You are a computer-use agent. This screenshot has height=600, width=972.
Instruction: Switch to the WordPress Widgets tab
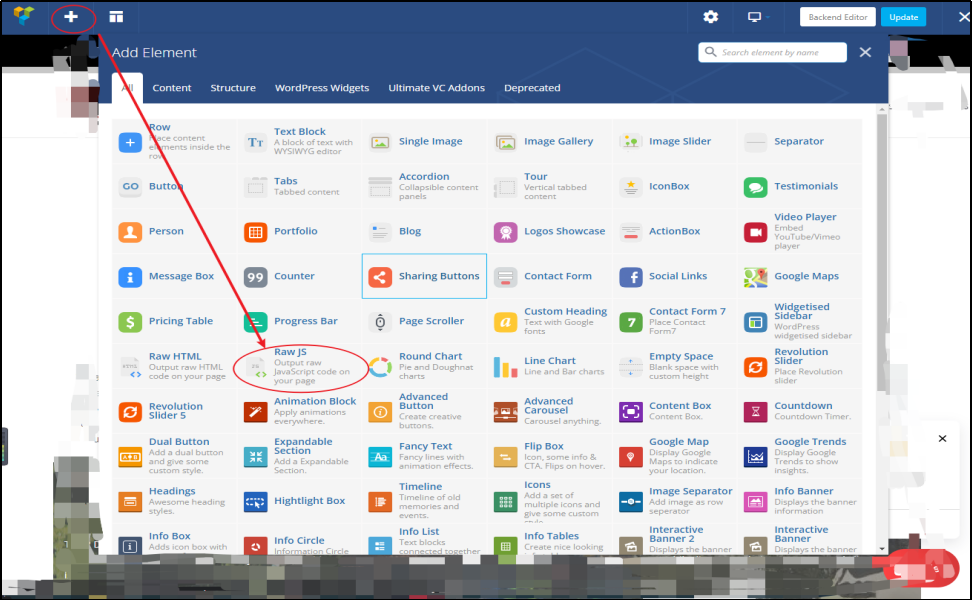pyautogui.click(x=322, y=88)
